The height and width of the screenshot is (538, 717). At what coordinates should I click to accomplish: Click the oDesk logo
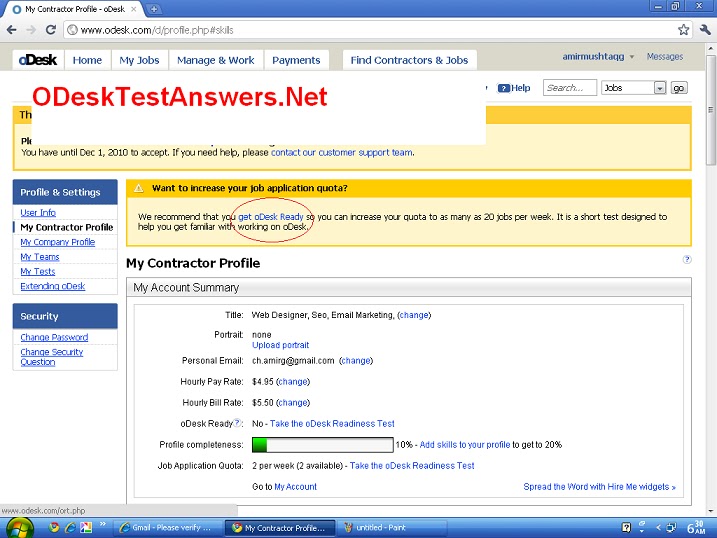[38, 60]
